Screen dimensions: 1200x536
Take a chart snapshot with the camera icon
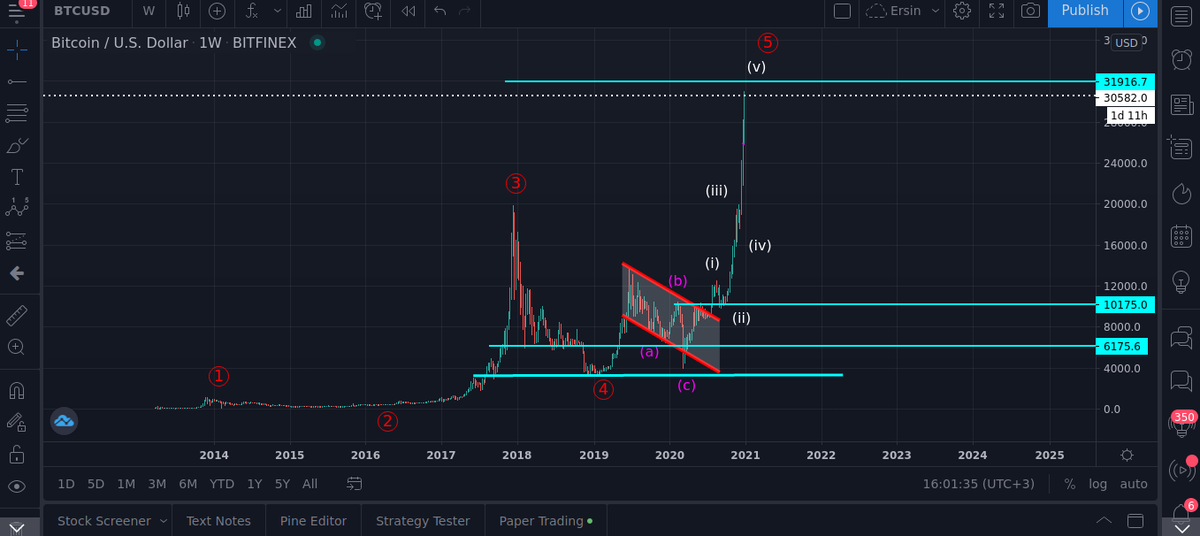pos(1030,11)
